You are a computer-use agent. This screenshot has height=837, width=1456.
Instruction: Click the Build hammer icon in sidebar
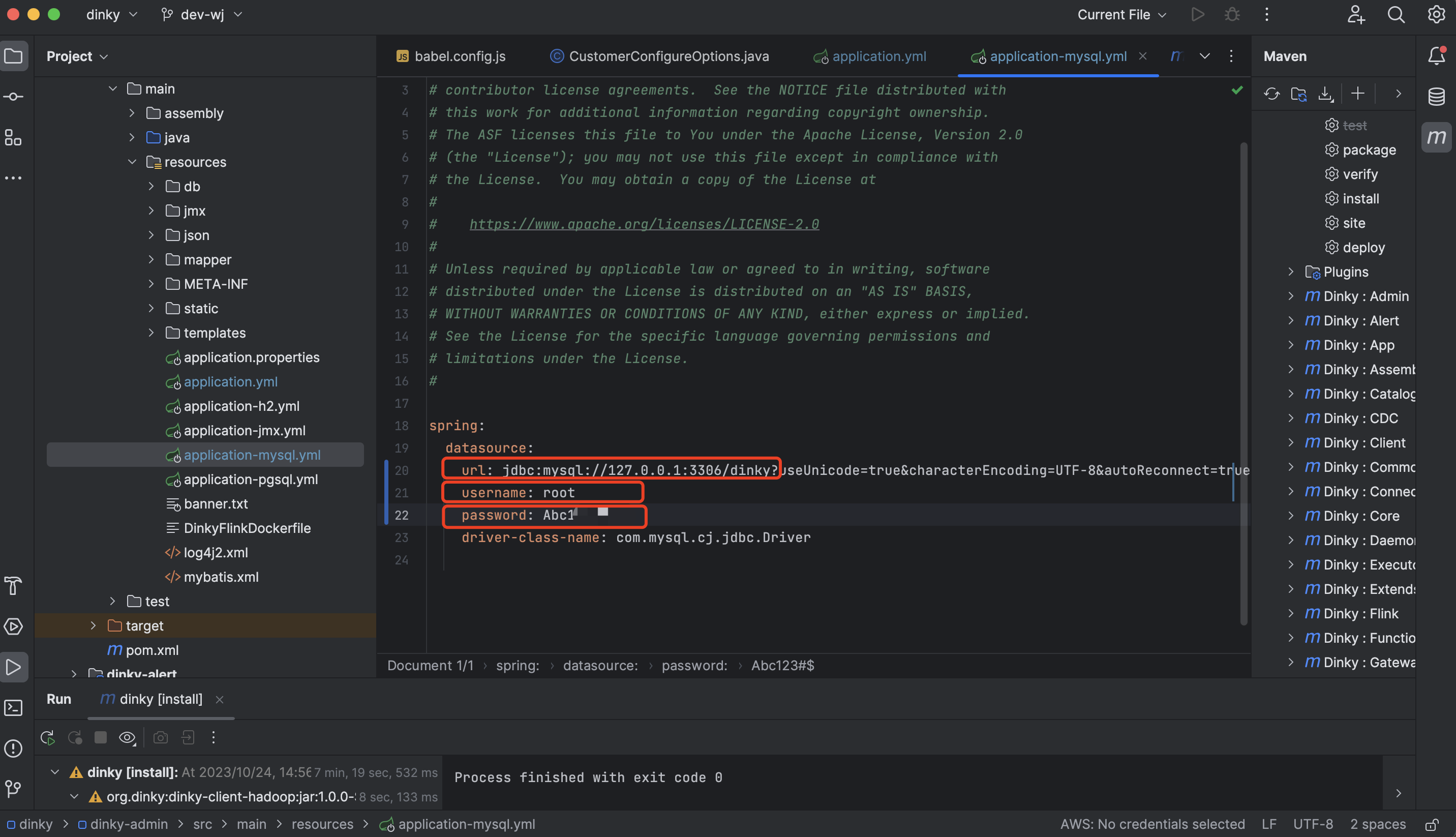(14, 586)
